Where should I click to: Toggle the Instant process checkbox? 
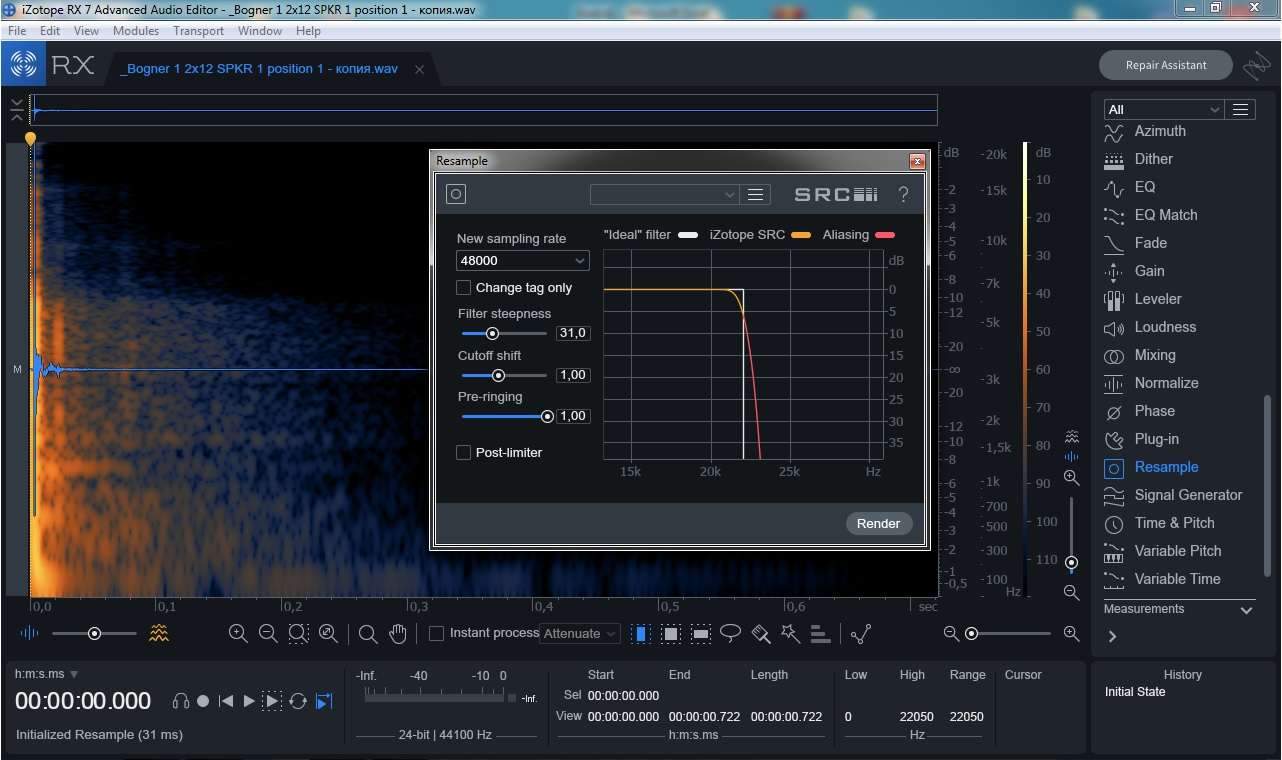[436, 633]
